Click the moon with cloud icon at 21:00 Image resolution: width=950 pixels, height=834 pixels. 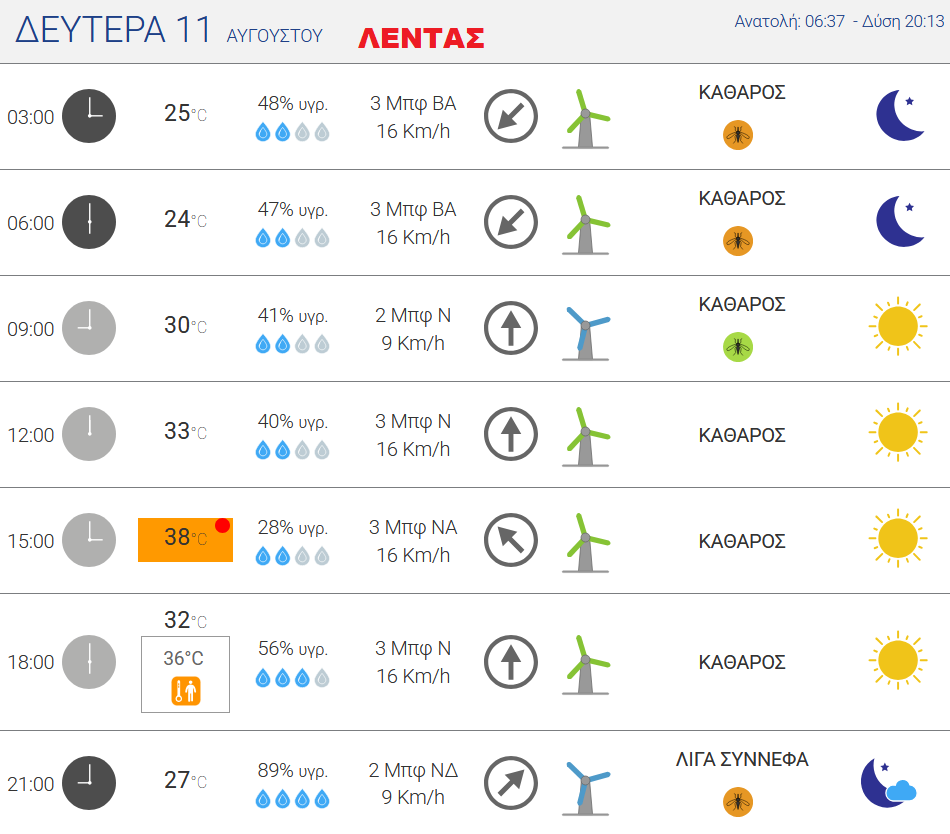[x=889, y=783]
